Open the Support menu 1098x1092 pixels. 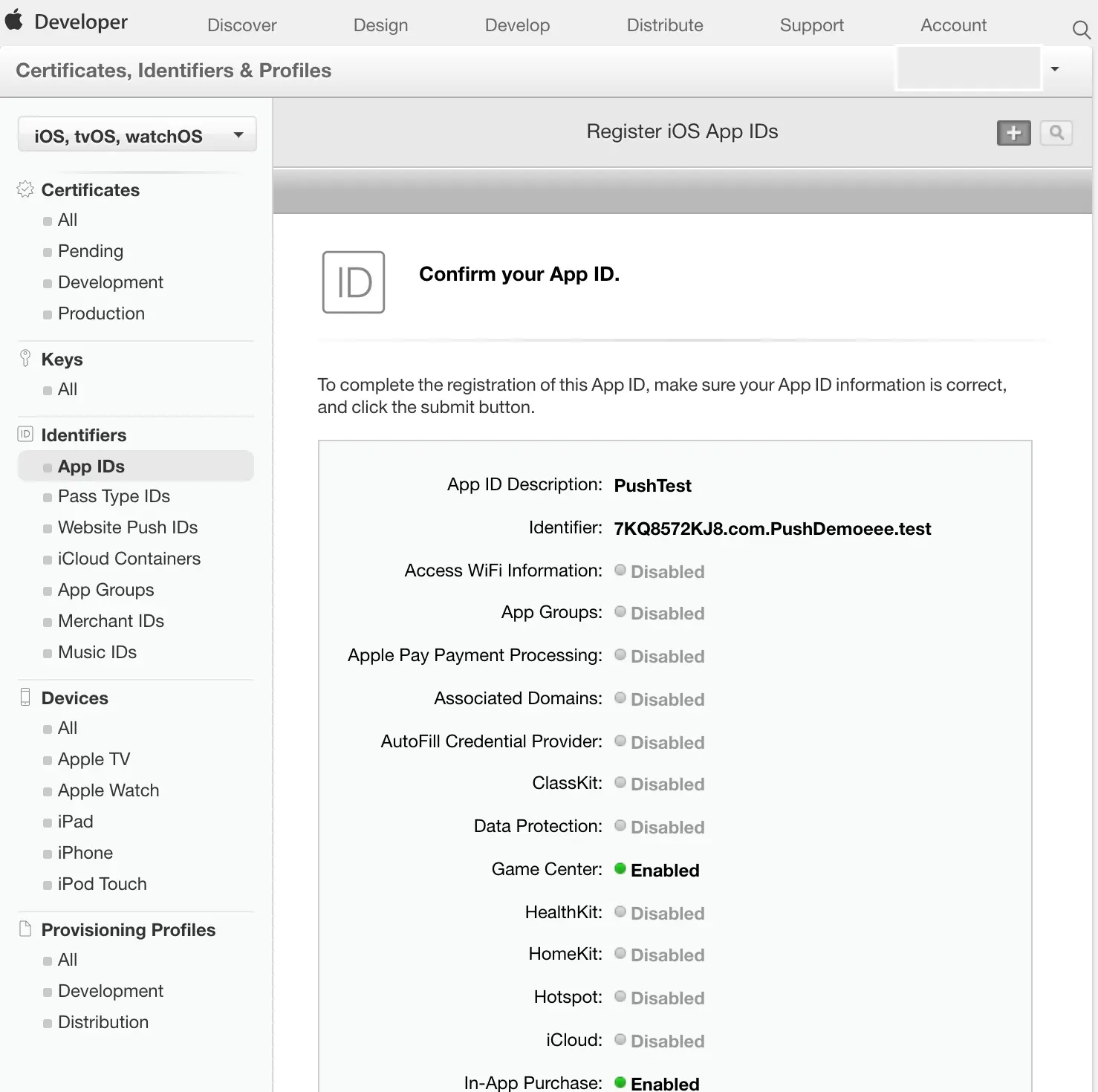(812, 25)
